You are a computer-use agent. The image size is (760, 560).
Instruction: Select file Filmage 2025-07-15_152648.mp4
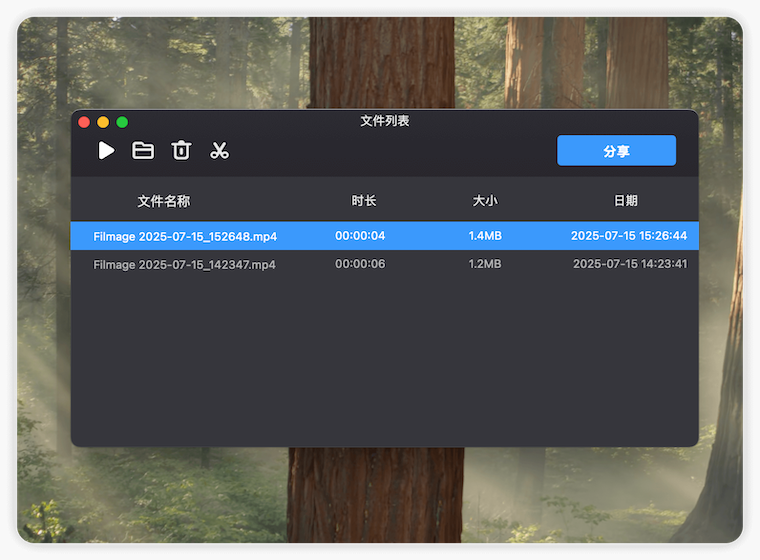coord(185,236)
